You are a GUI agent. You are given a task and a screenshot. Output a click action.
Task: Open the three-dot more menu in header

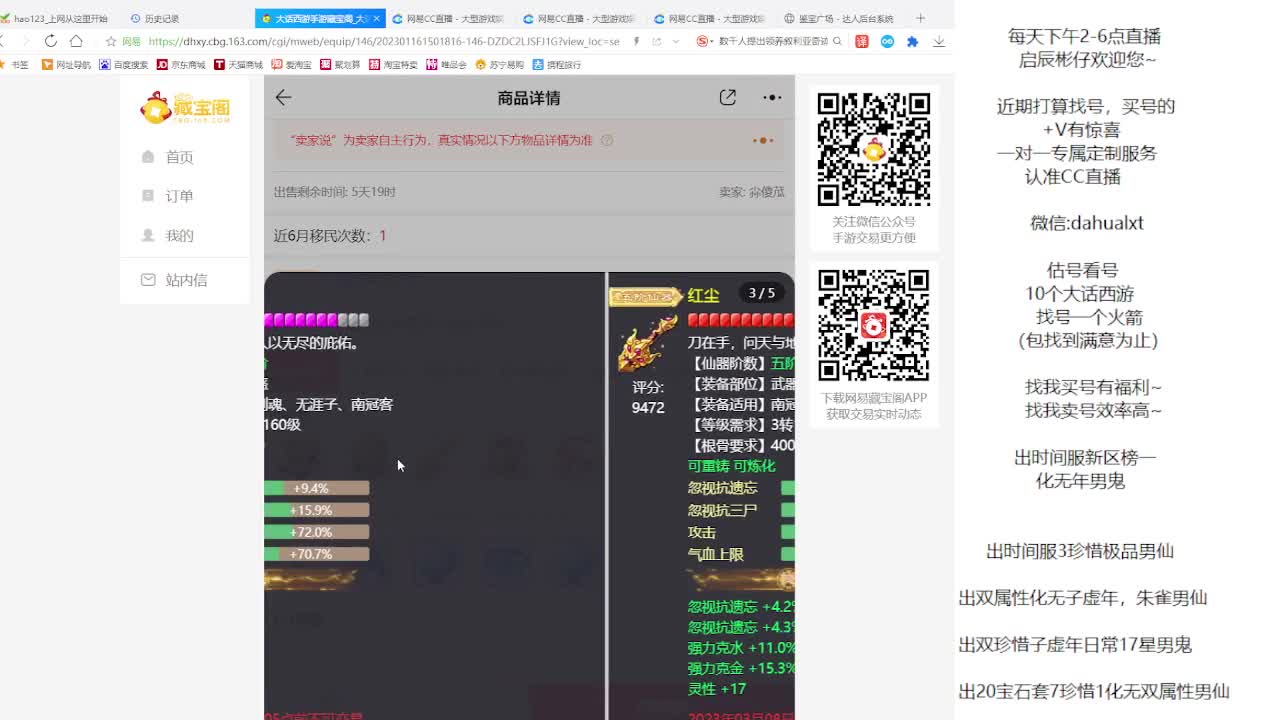click(x=772, y=97)
